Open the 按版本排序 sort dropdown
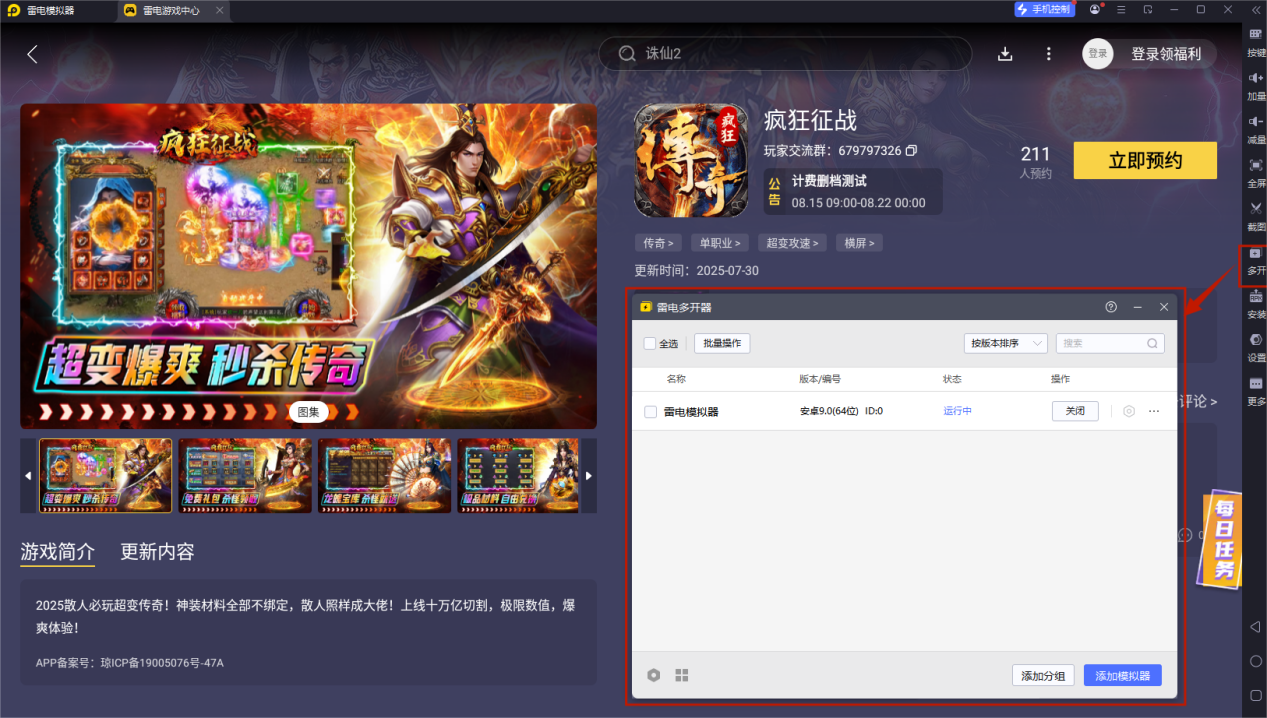 tap(1006, 343)
